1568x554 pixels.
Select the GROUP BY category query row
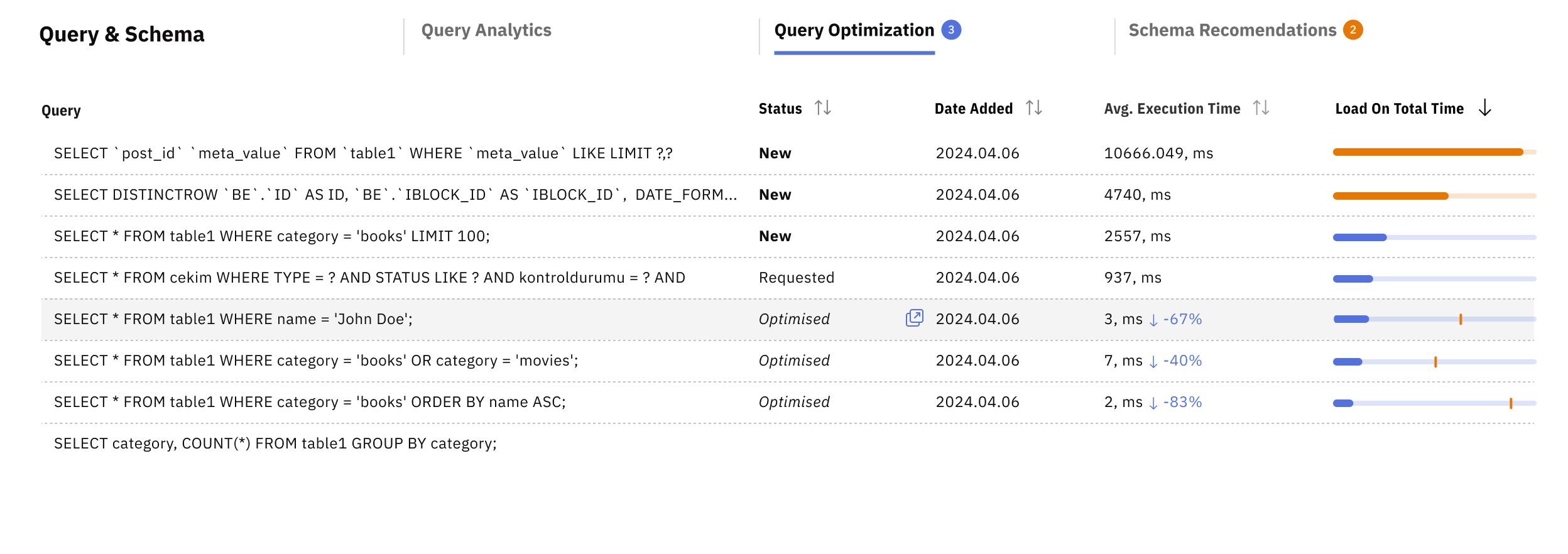tap(275, 443)
